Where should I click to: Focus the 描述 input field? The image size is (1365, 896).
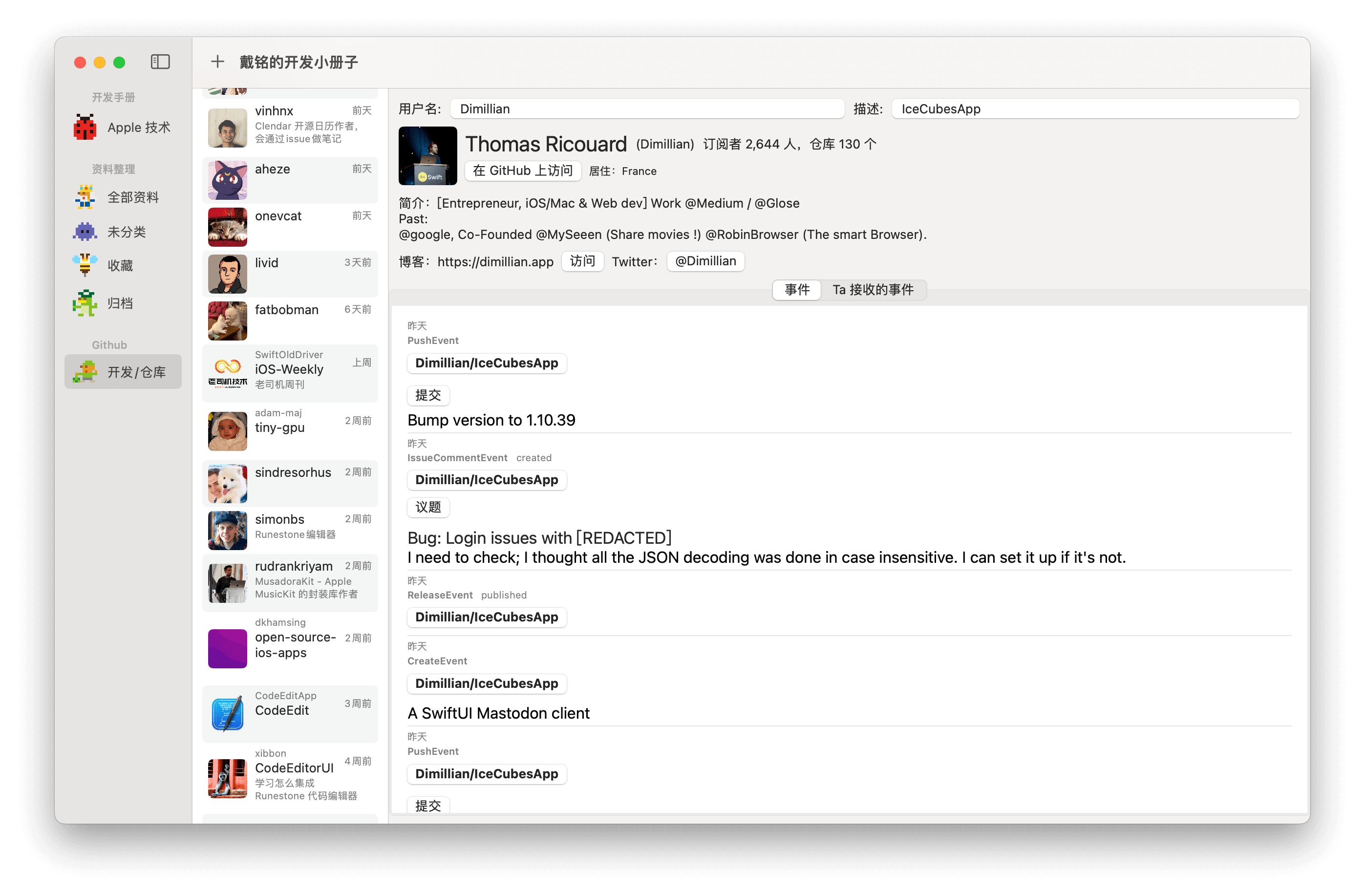pyautogui.click(x=1095, y=108)
